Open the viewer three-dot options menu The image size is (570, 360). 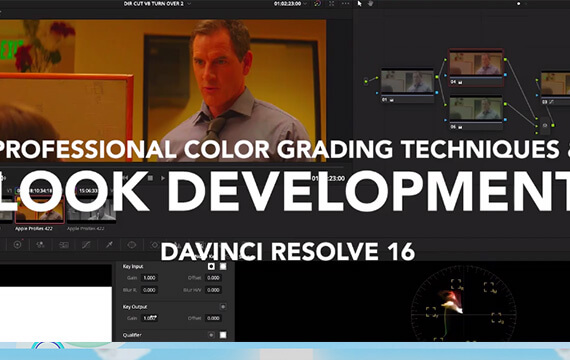point(345,3)
